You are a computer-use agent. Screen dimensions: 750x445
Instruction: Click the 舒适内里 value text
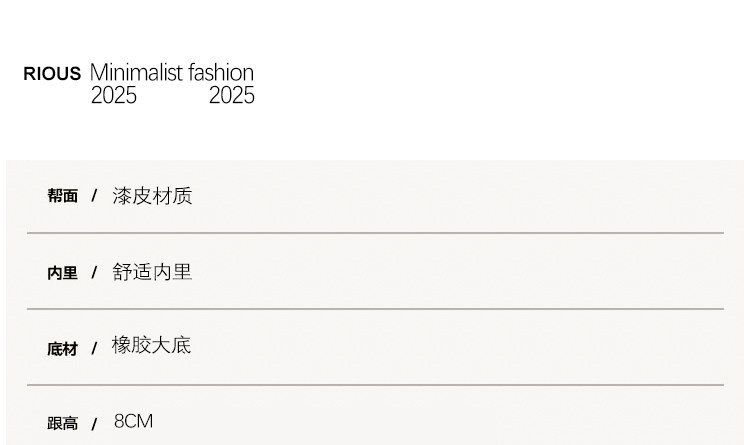click(x=152, y=272)
